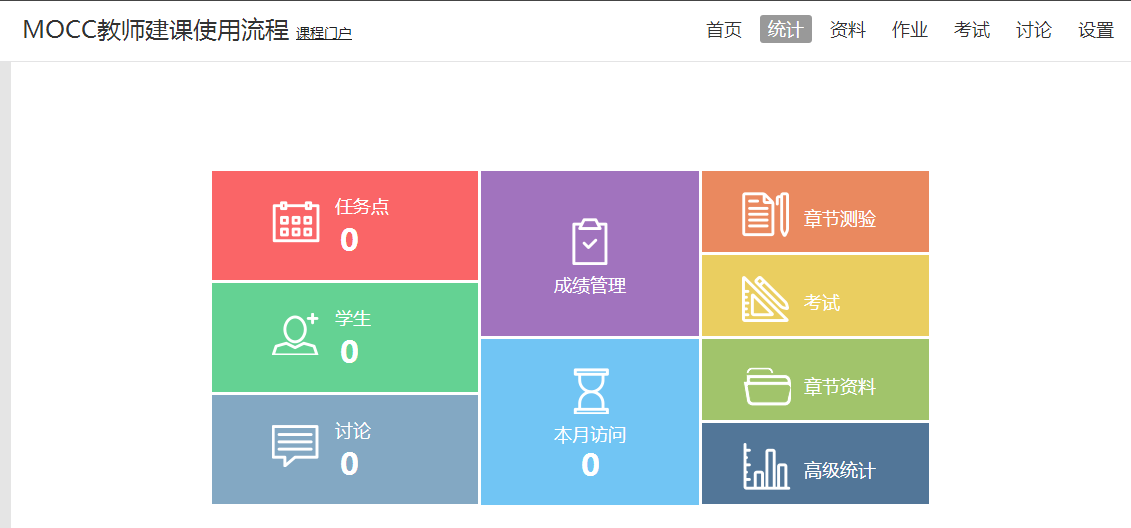Viewport: 1131px width, 528px height.
Task: Open the 资料 tab
Action: 848,30
